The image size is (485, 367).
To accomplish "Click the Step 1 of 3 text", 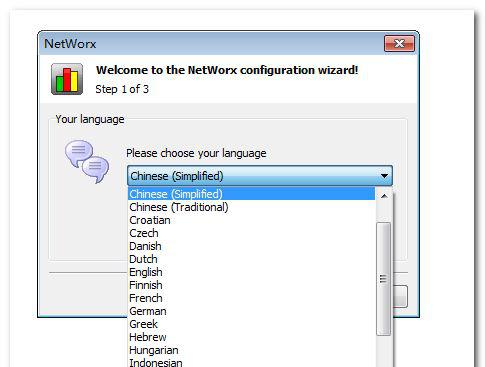I will tap(122, 89).
